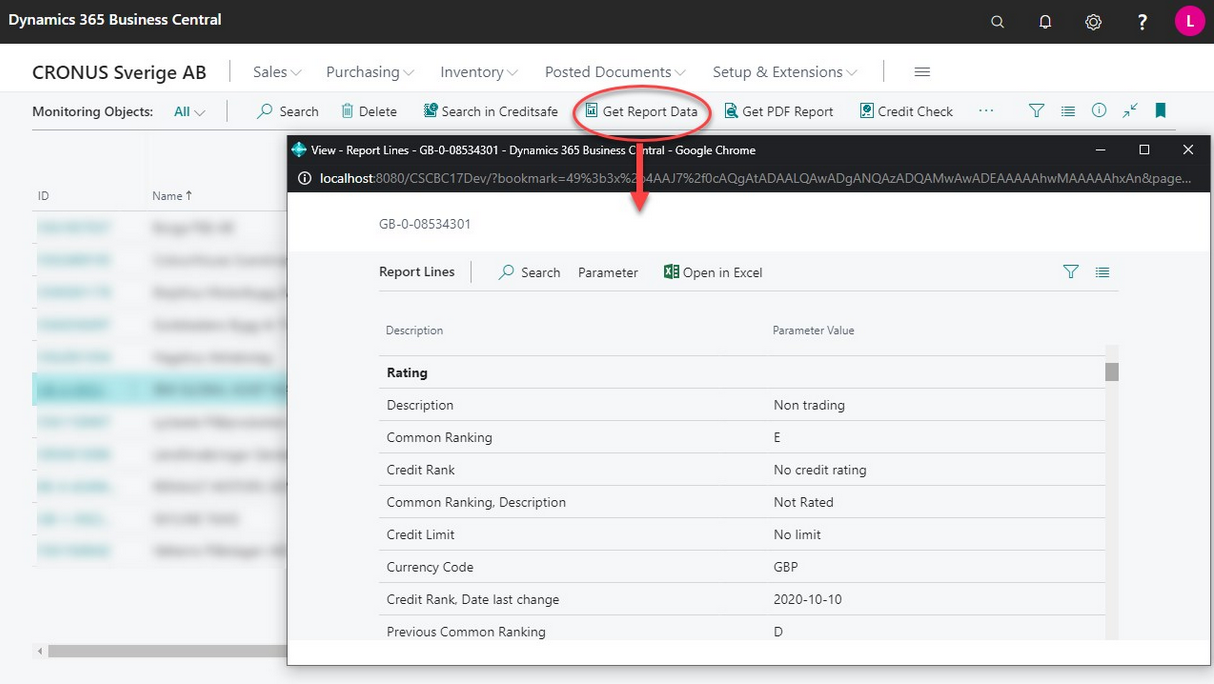Viewport: 1214px width, 684px height.
Task: Open the Monitoring Objects All filter
Action: 189,112
